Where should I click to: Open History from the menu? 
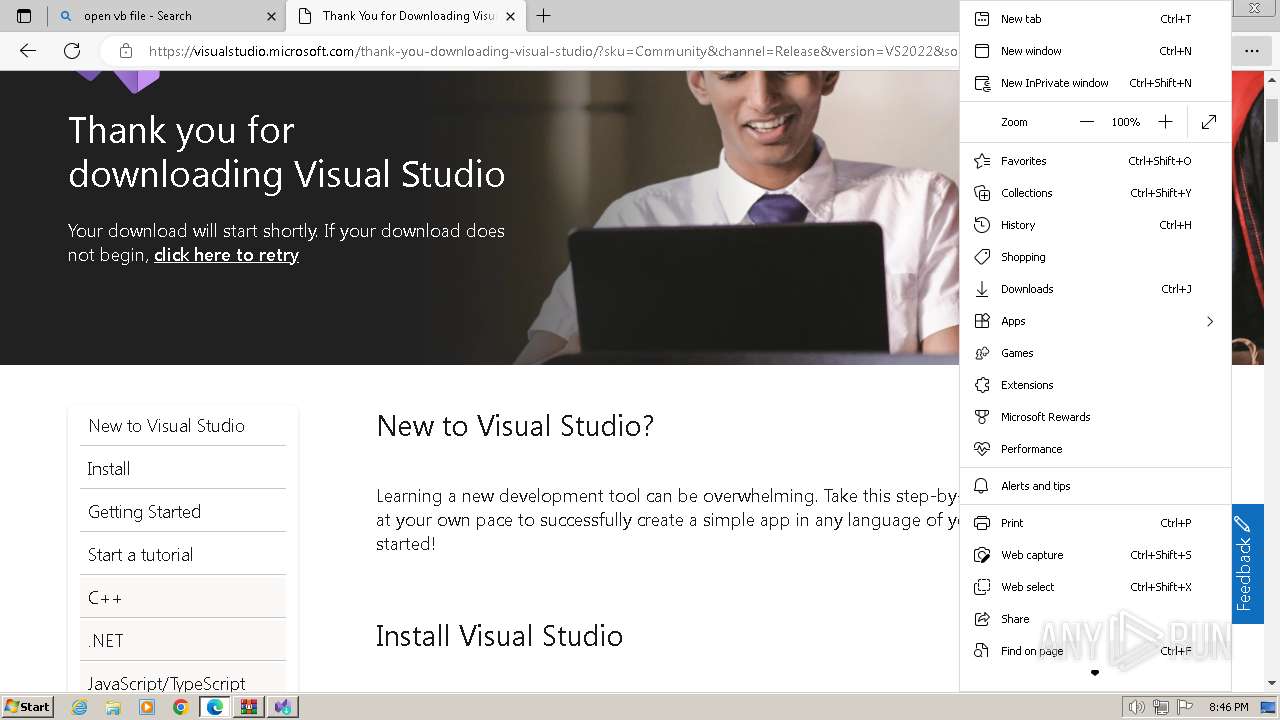pos(1095,225)
